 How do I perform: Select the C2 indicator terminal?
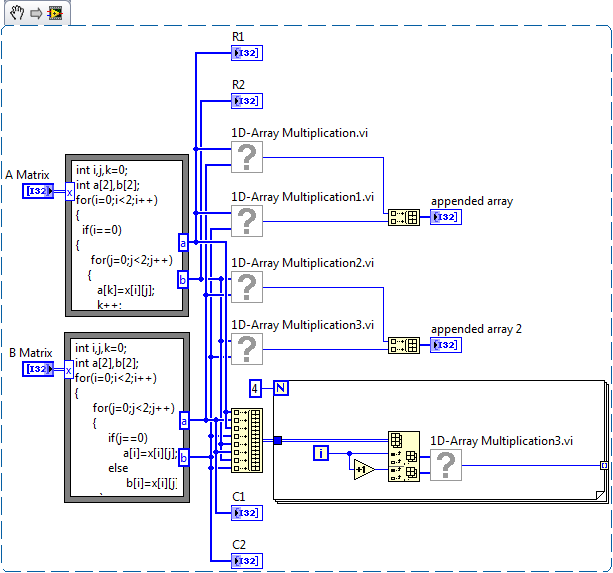coord(246,560)
